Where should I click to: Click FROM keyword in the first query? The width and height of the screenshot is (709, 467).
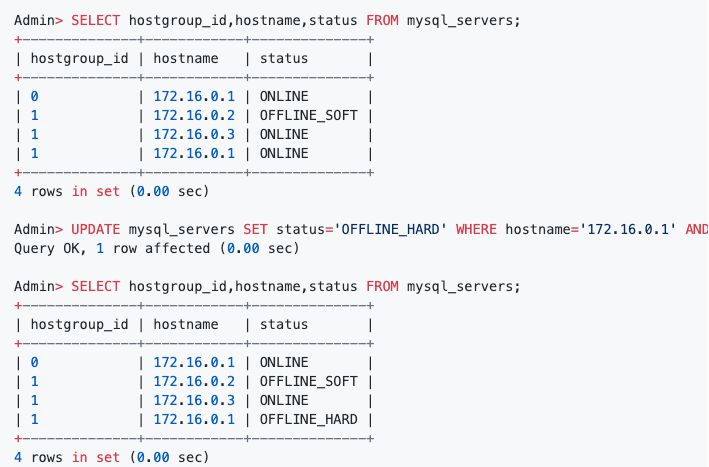382,20
